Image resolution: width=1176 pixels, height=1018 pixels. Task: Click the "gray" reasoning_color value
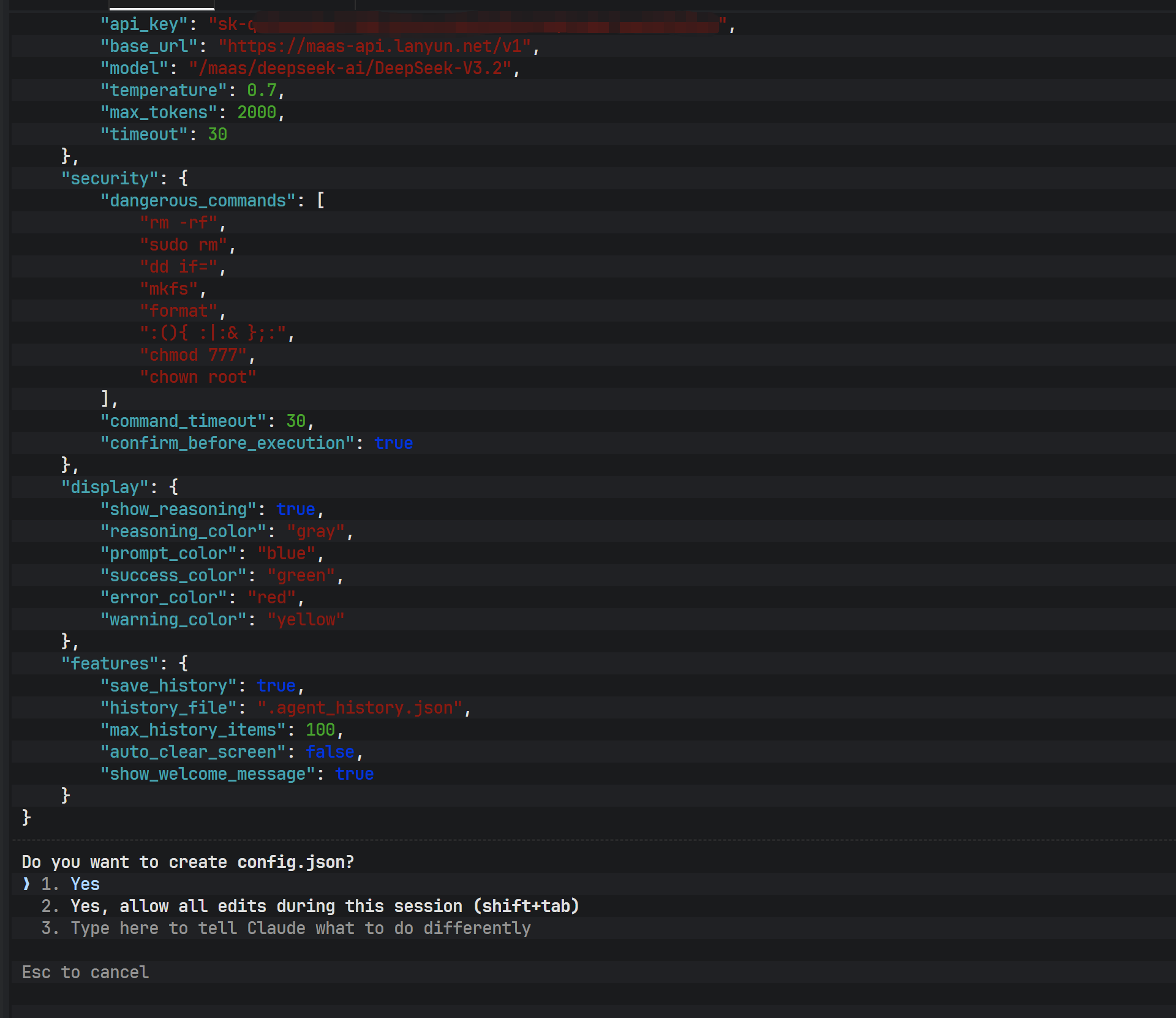[315, 532]
